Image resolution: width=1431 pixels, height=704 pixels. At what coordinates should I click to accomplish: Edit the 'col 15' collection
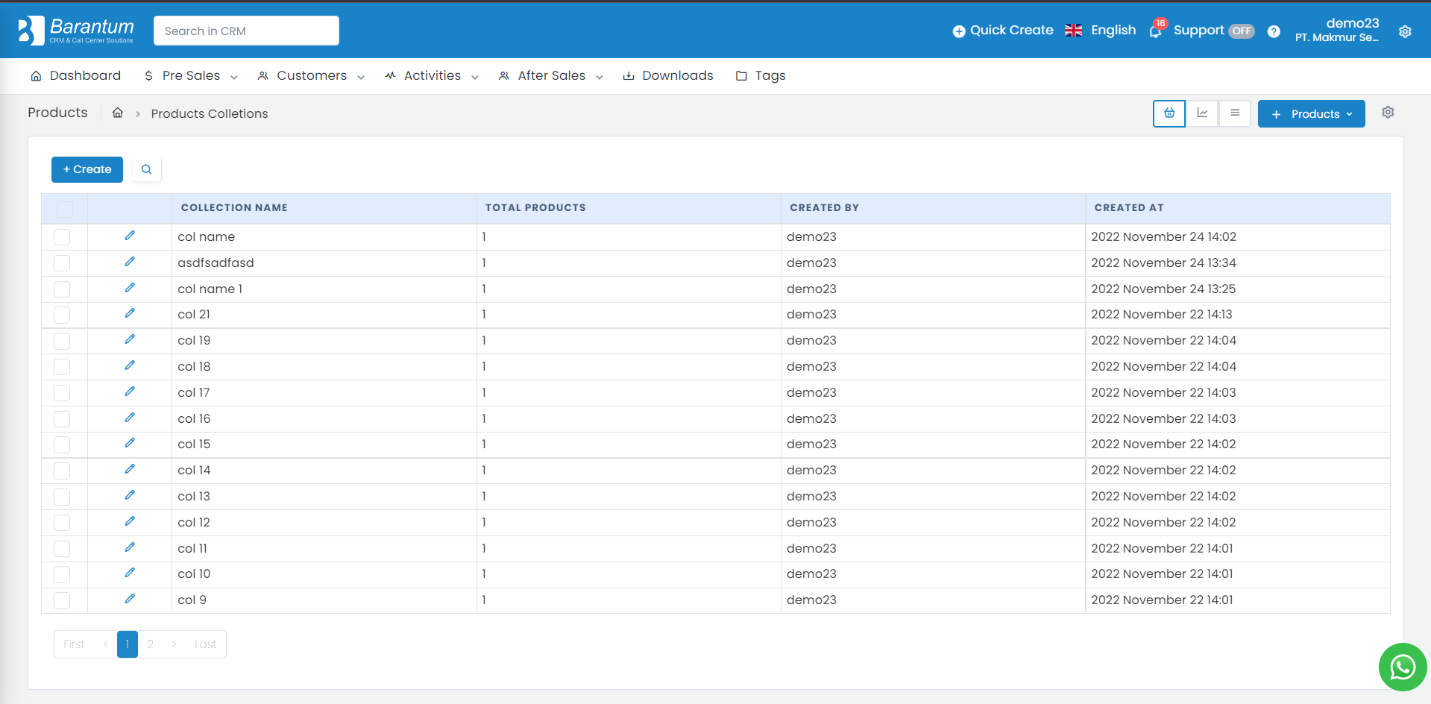129,443
